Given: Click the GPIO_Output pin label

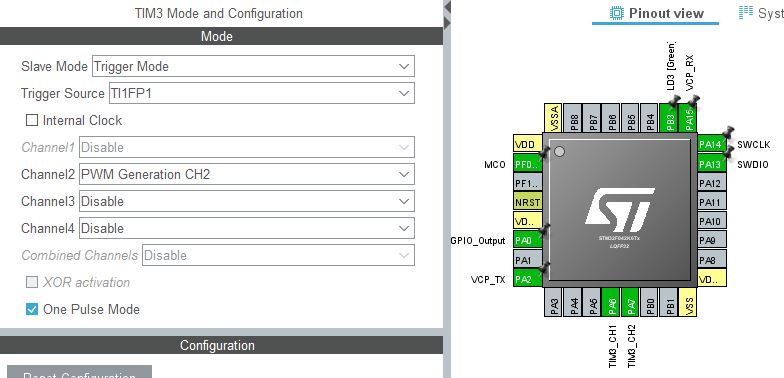Looking at the screenshot, I should click(478, 240).
